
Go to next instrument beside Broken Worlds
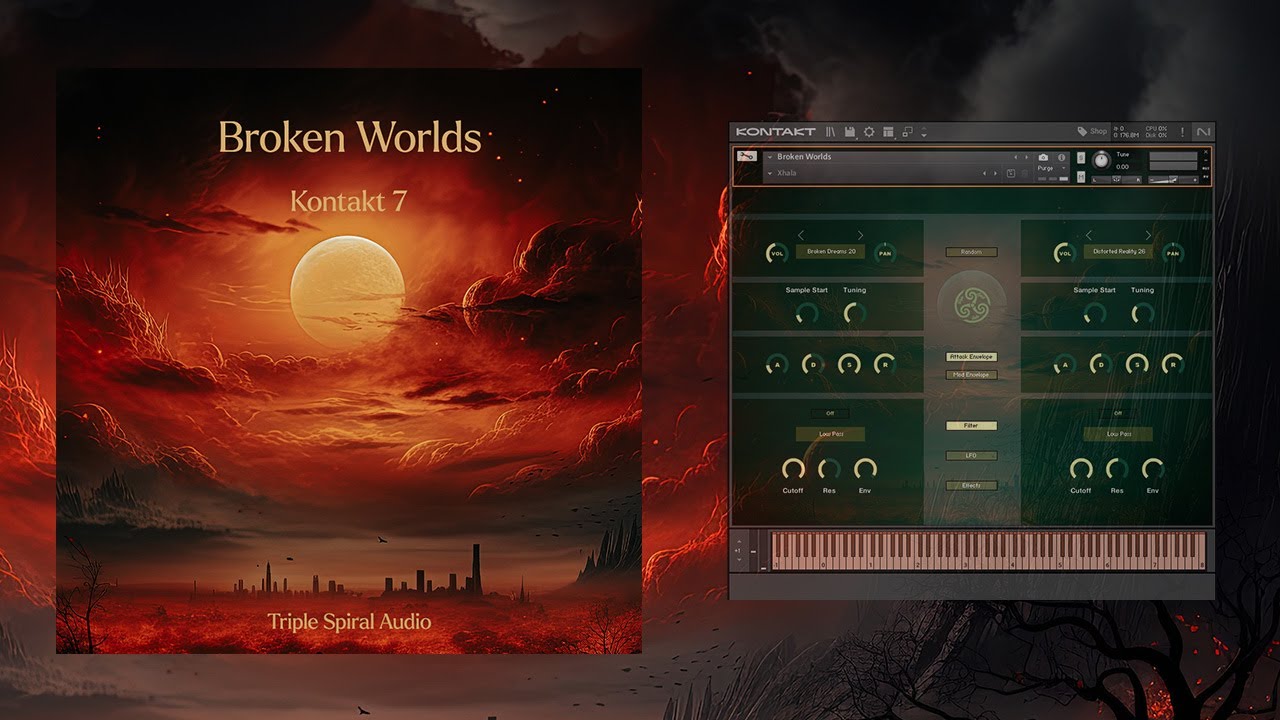pyautogui.click(x=1026, y=157)
